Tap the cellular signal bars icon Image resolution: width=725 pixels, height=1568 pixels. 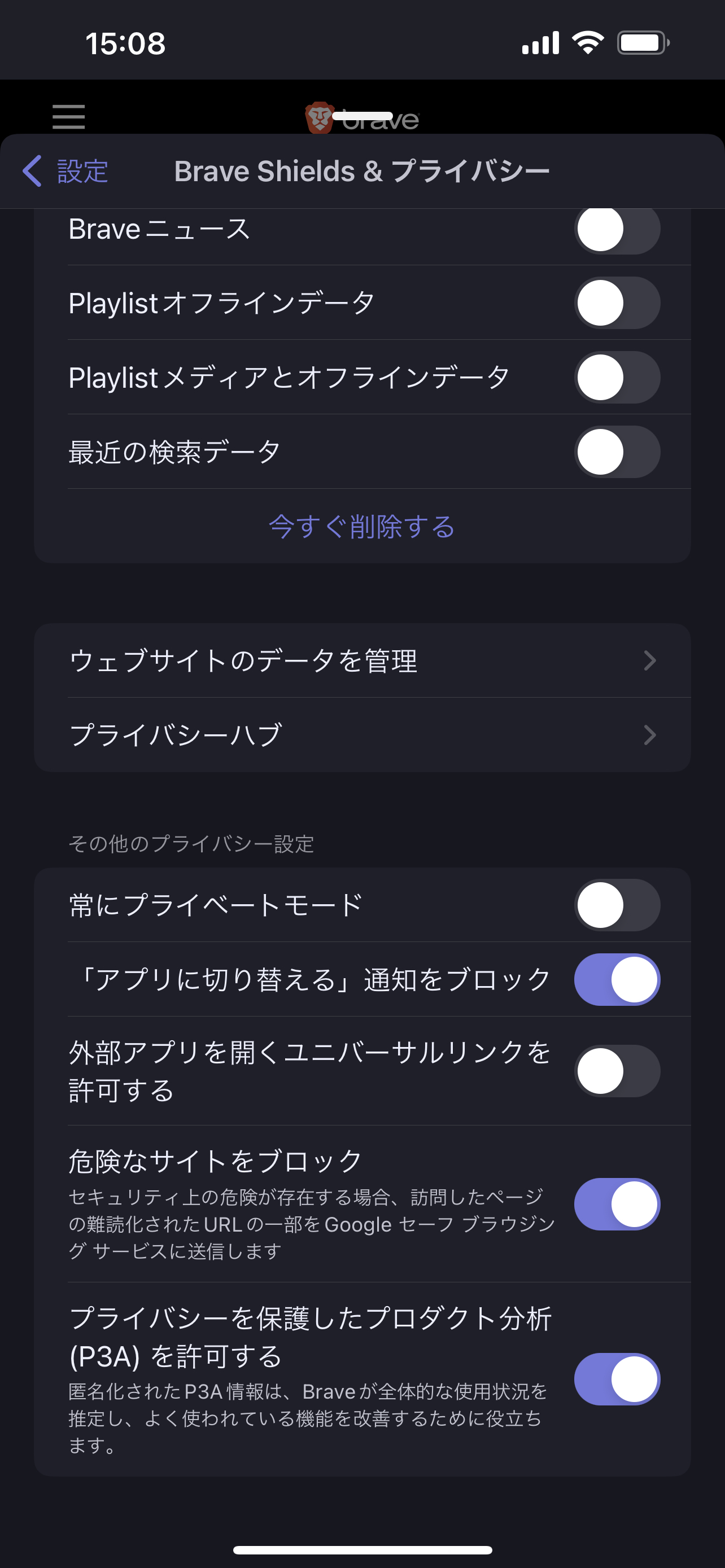coord(540,42)
